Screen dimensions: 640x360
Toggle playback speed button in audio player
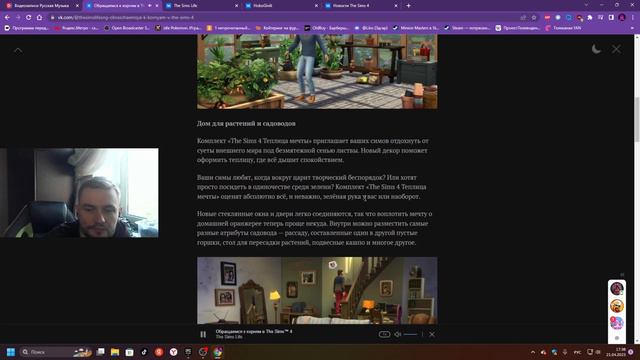click(384, 334)
